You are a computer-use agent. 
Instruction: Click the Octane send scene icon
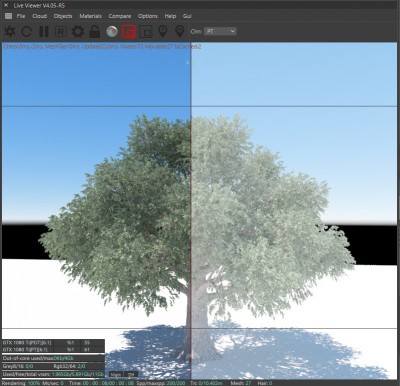tap(10, 31)
